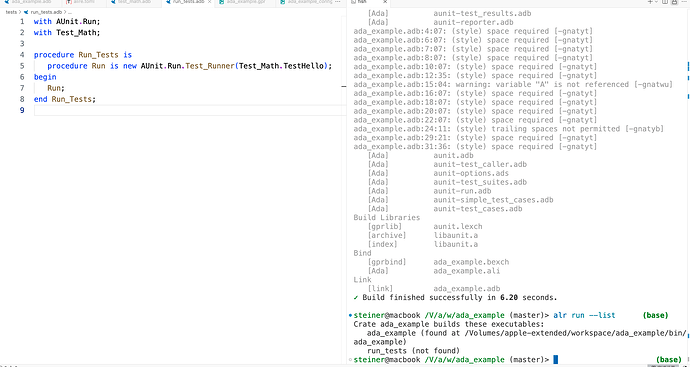The image size is (690, 367).
Task: Click the terminal vertical scrollbar
Action: [x=687, y=185]
